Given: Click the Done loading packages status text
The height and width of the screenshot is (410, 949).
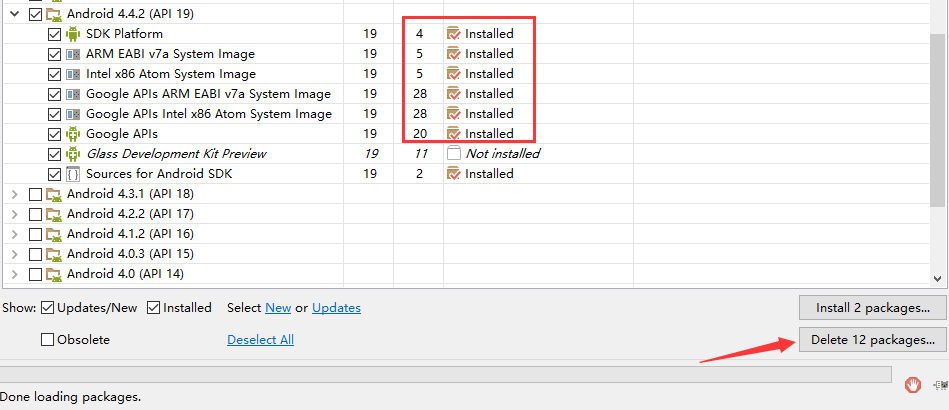Looking at the screenshot, I should point(70,398).
